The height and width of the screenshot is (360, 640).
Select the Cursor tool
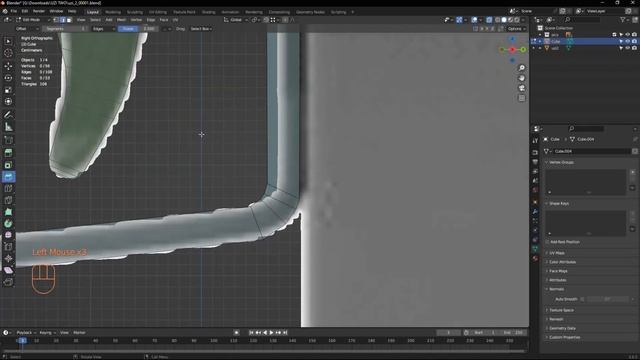pyautogui.click(x=8, y=53)
